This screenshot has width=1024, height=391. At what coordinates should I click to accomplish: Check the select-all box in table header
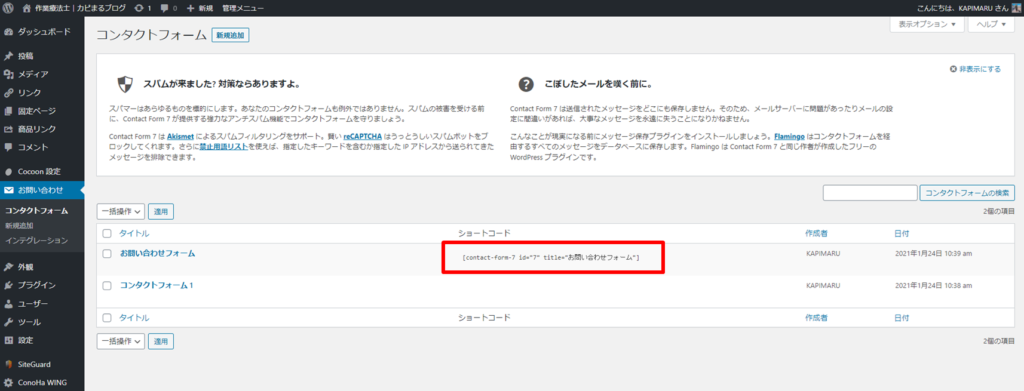pos(107,233)
